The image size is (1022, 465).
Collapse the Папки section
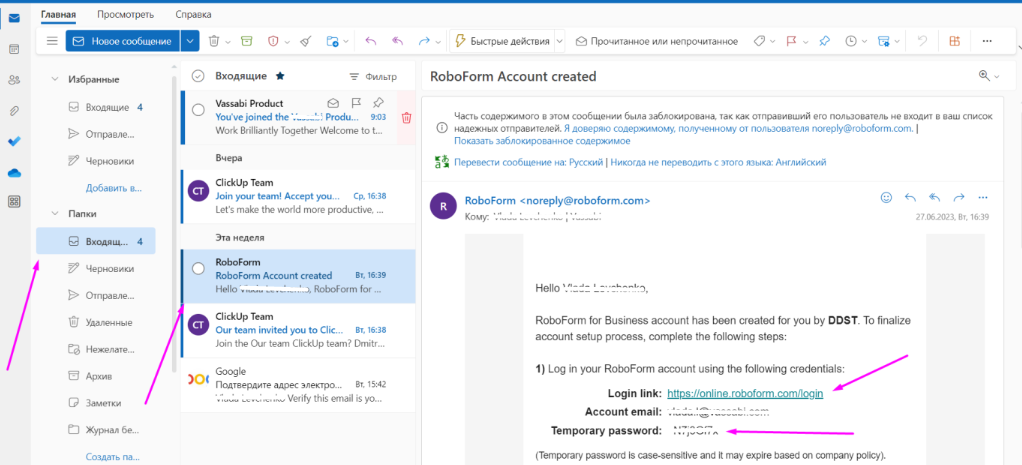[x=54, y=213]
